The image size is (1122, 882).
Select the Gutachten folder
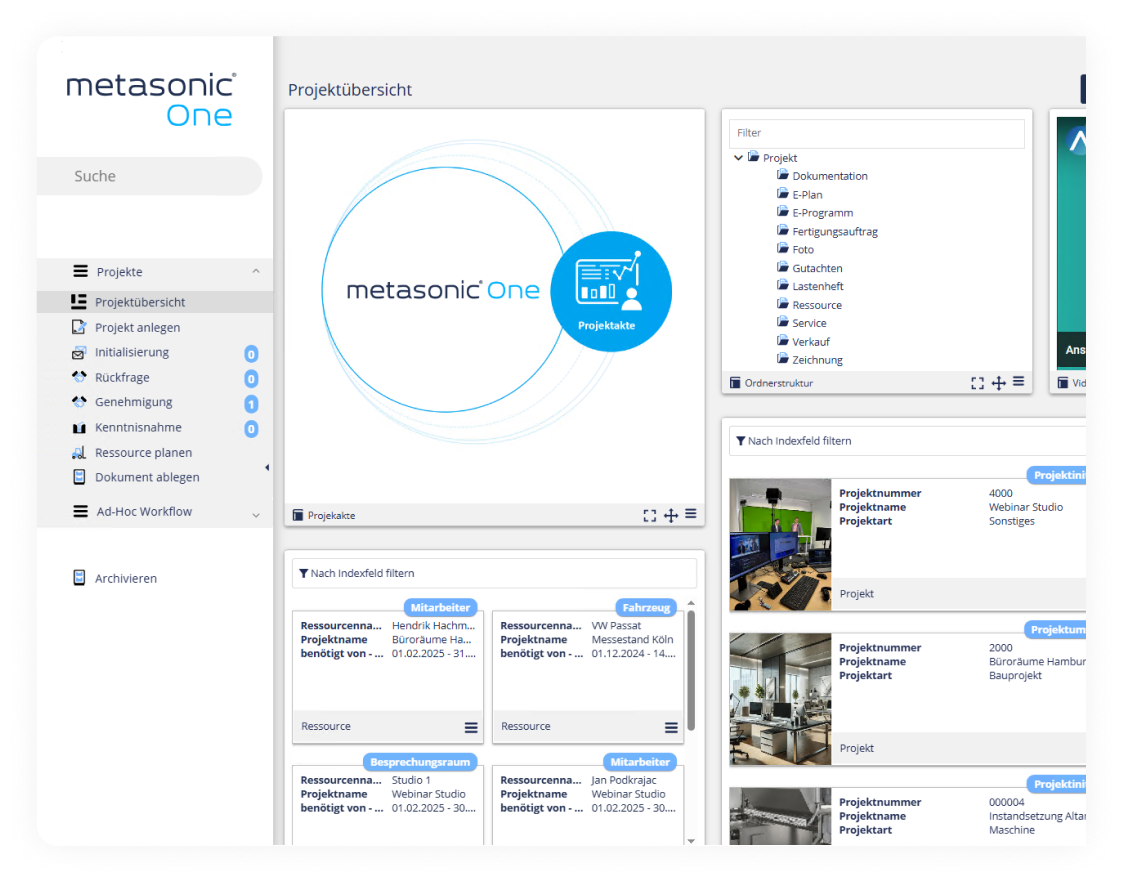(x=817, y=268)
